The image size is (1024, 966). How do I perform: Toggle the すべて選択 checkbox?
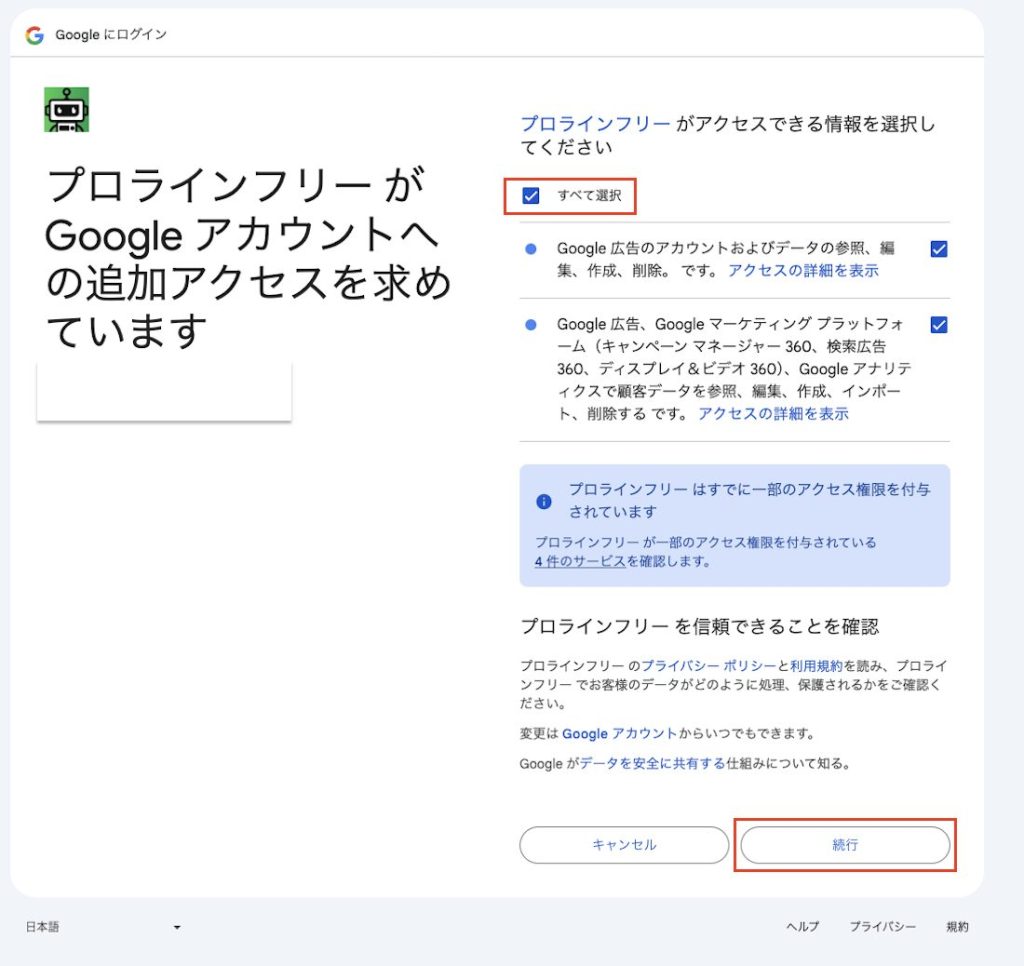pyautogui.click(x=531, y=195)
